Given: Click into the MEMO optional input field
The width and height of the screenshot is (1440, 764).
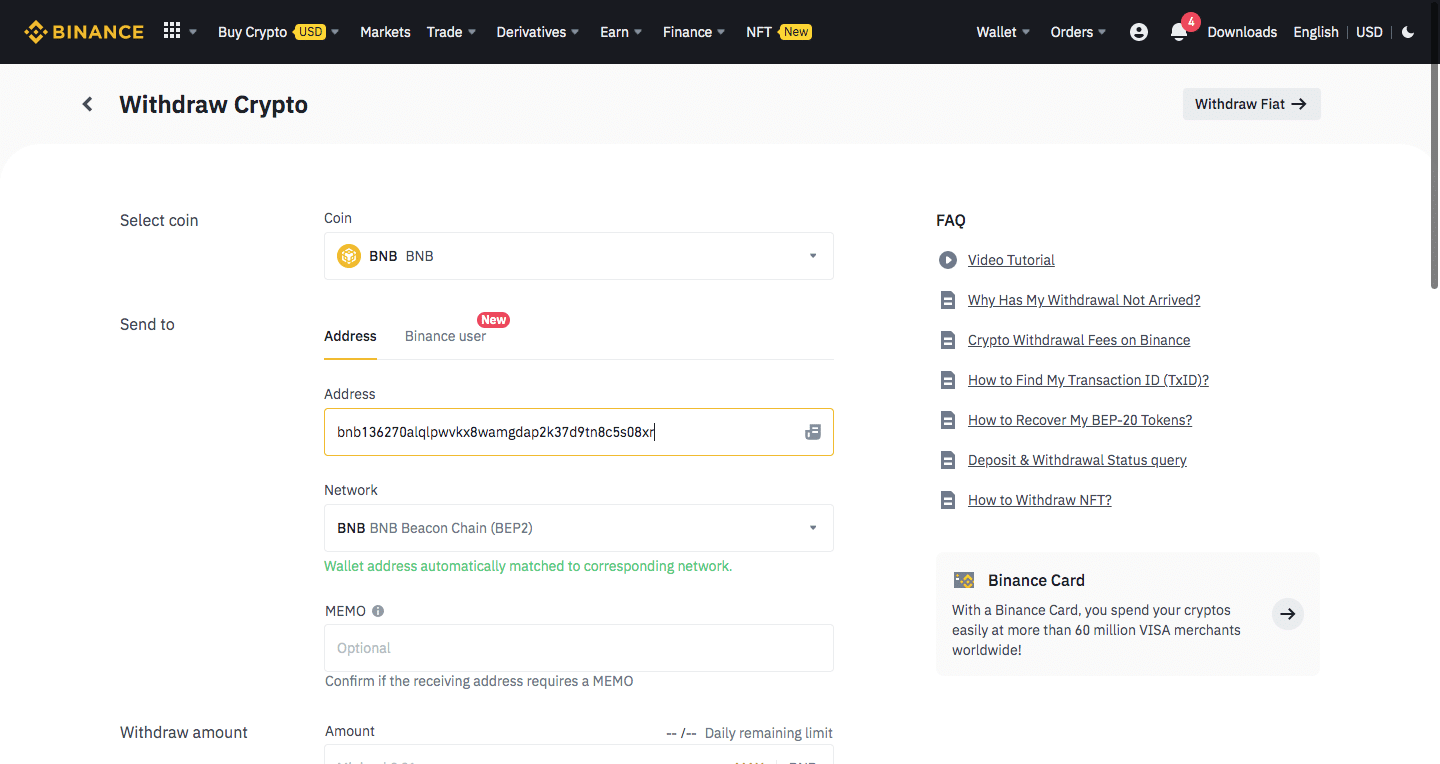Looking at the screenshot, I should pos(579,648).
